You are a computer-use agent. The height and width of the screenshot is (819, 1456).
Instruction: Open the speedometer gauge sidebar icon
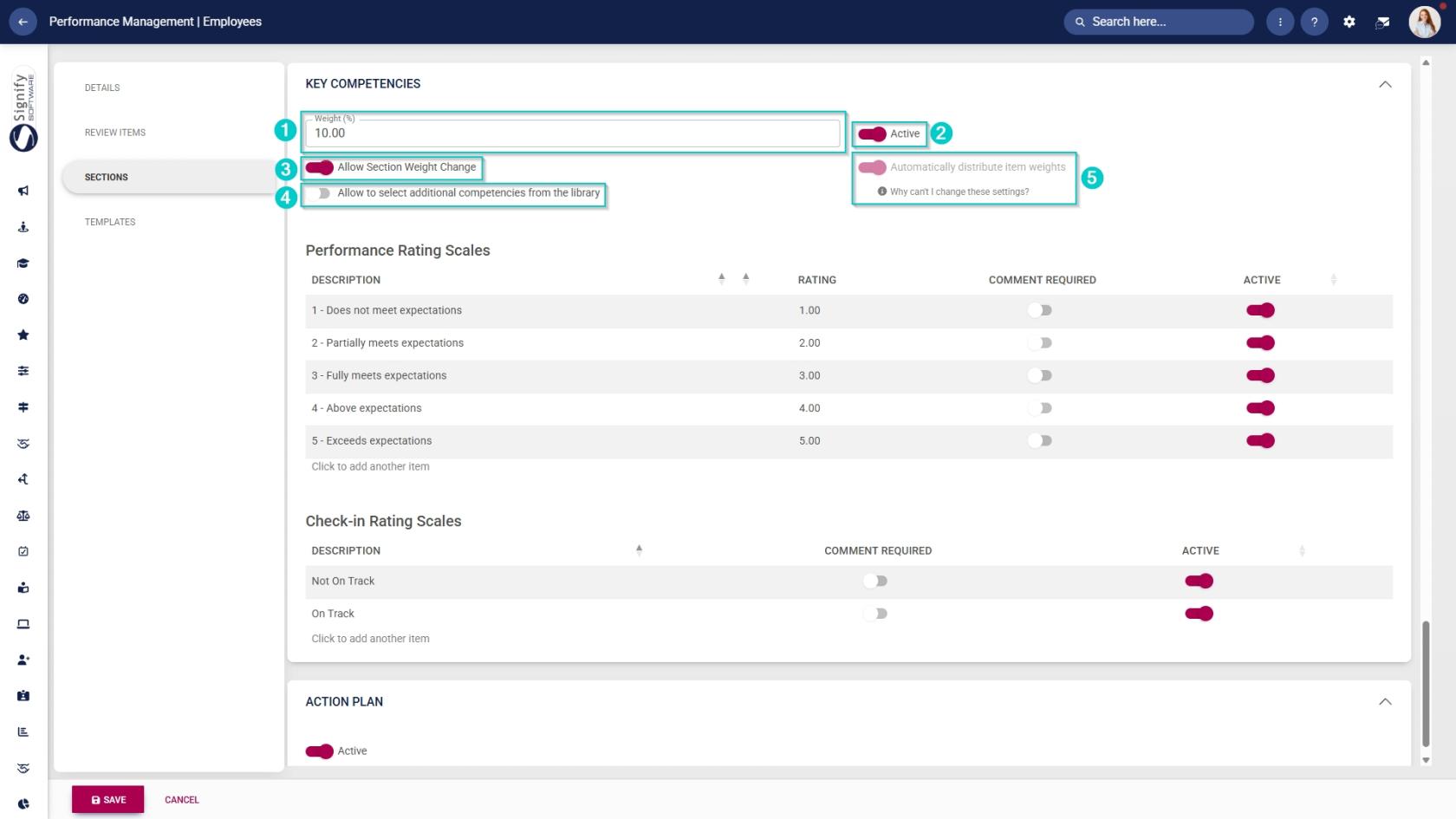tap(23, 299)
